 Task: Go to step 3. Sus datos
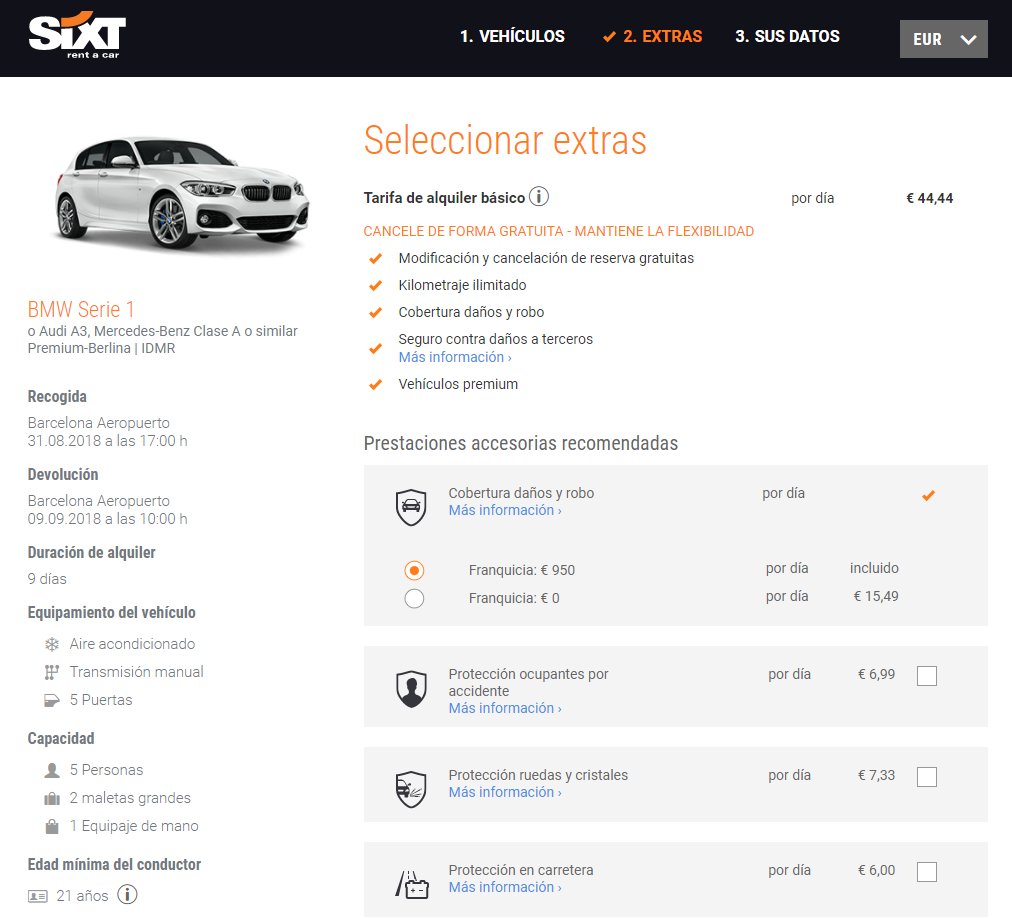click(787, 36)
